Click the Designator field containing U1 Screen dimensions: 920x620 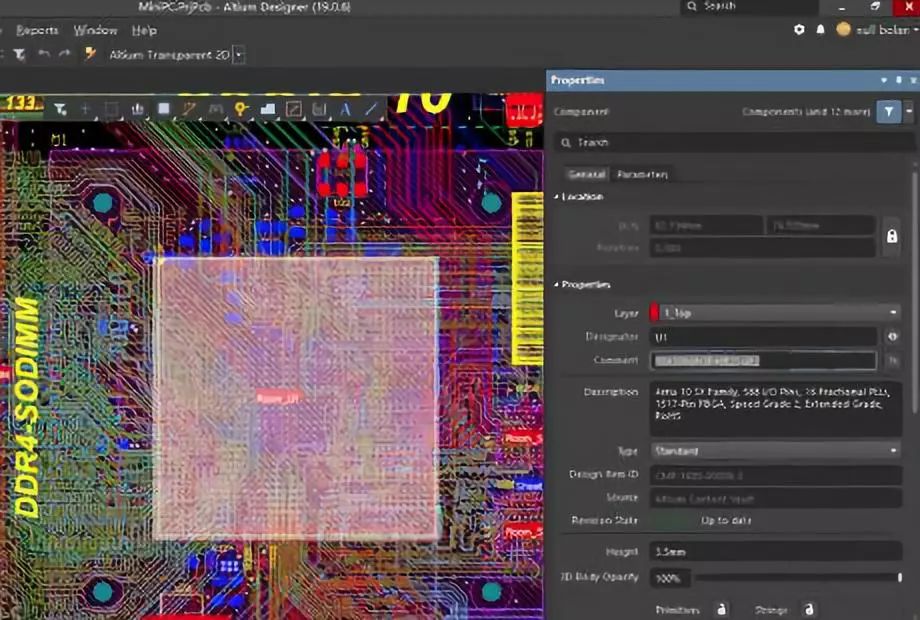(763, 337)
